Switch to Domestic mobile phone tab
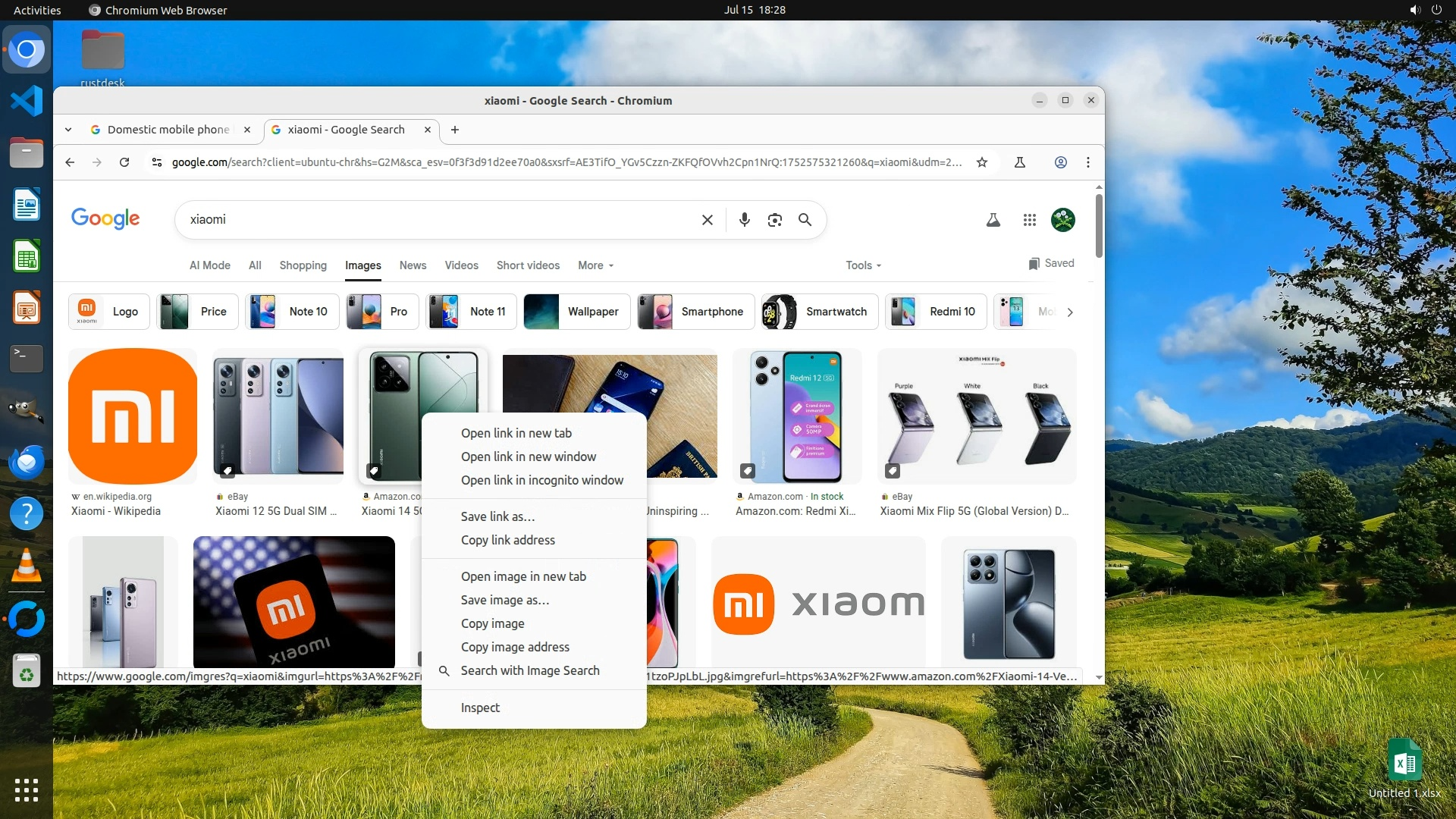This screenshot has width=1456, height=819. [x=168, y=130]
